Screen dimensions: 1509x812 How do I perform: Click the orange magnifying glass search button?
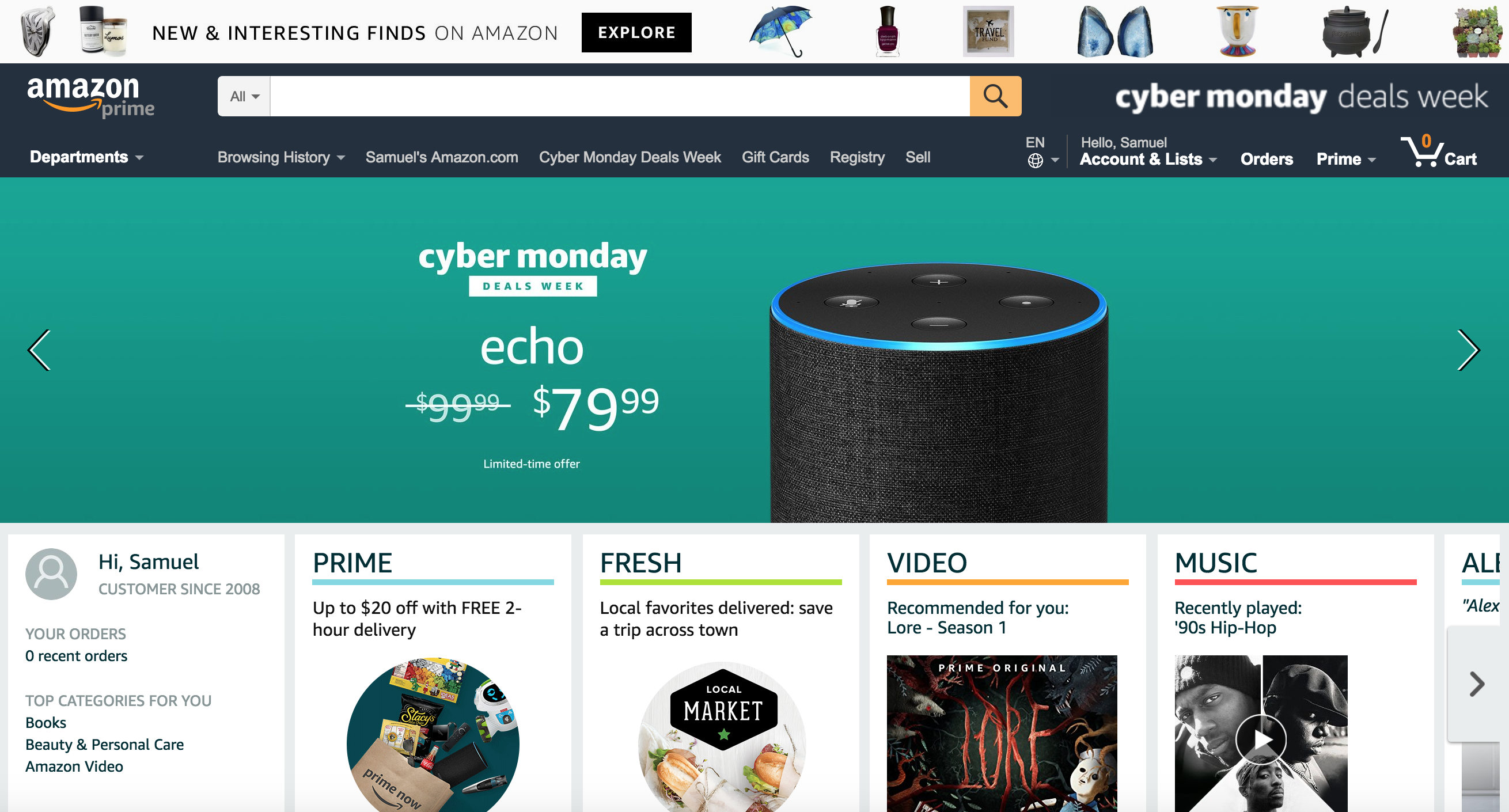(995, 96)
